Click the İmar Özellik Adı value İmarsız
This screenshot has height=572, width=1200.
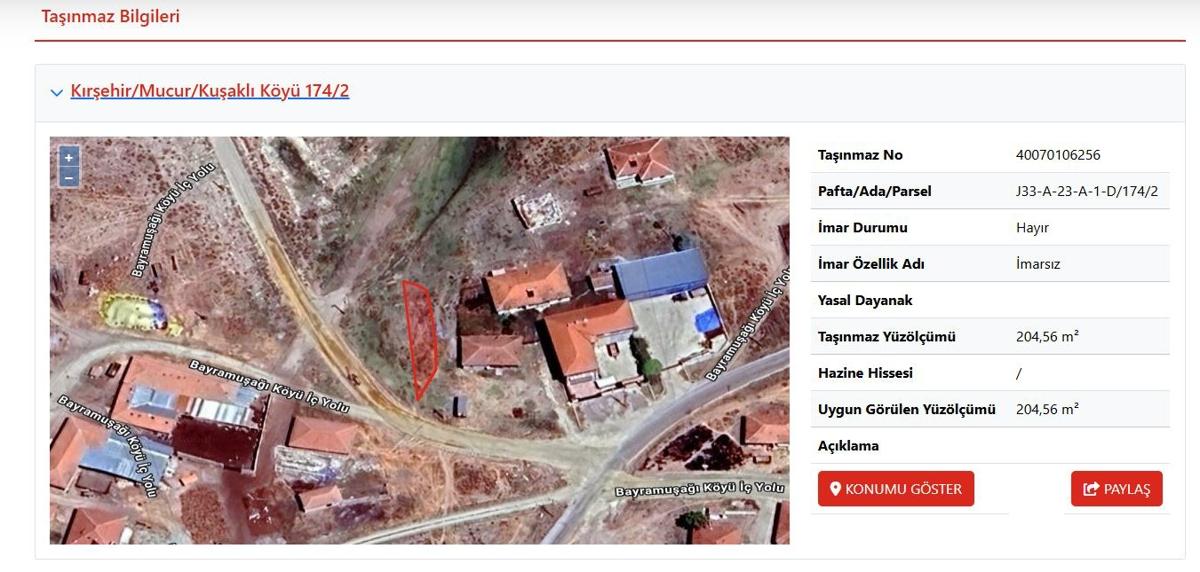pyautogui.click(x=1038, y=264)
